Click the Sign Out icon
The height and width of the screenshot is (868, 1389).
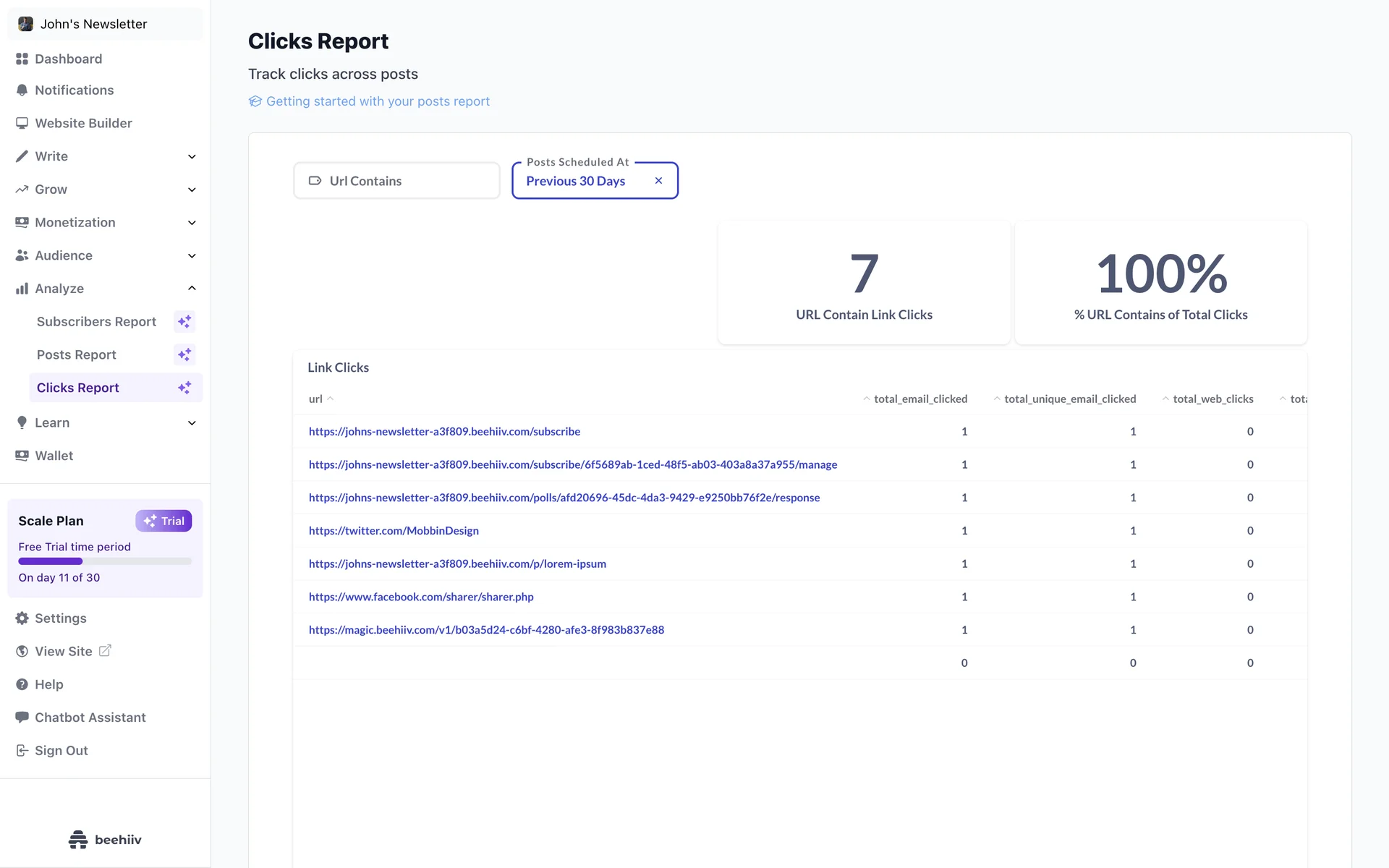click(x=22, y=750)
